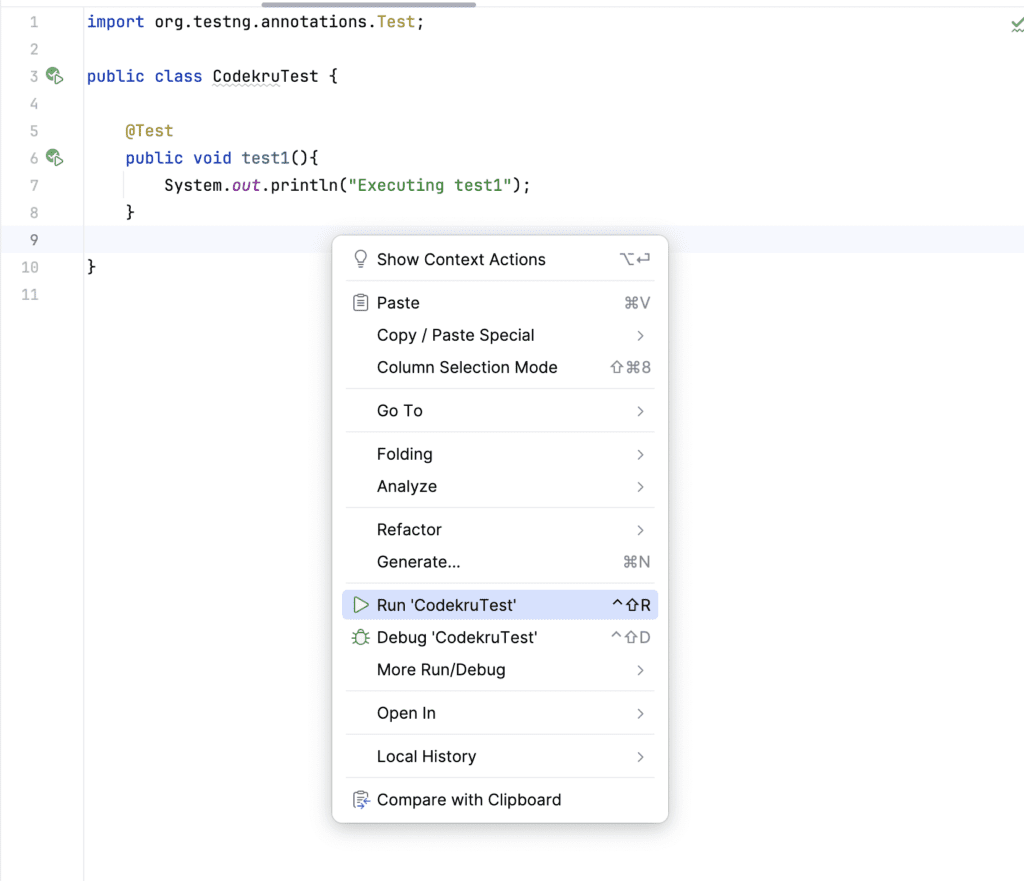Viewport: 1024px width, 881px height.
Task: Open the Open In submenu
Action: tap(500, 713)
